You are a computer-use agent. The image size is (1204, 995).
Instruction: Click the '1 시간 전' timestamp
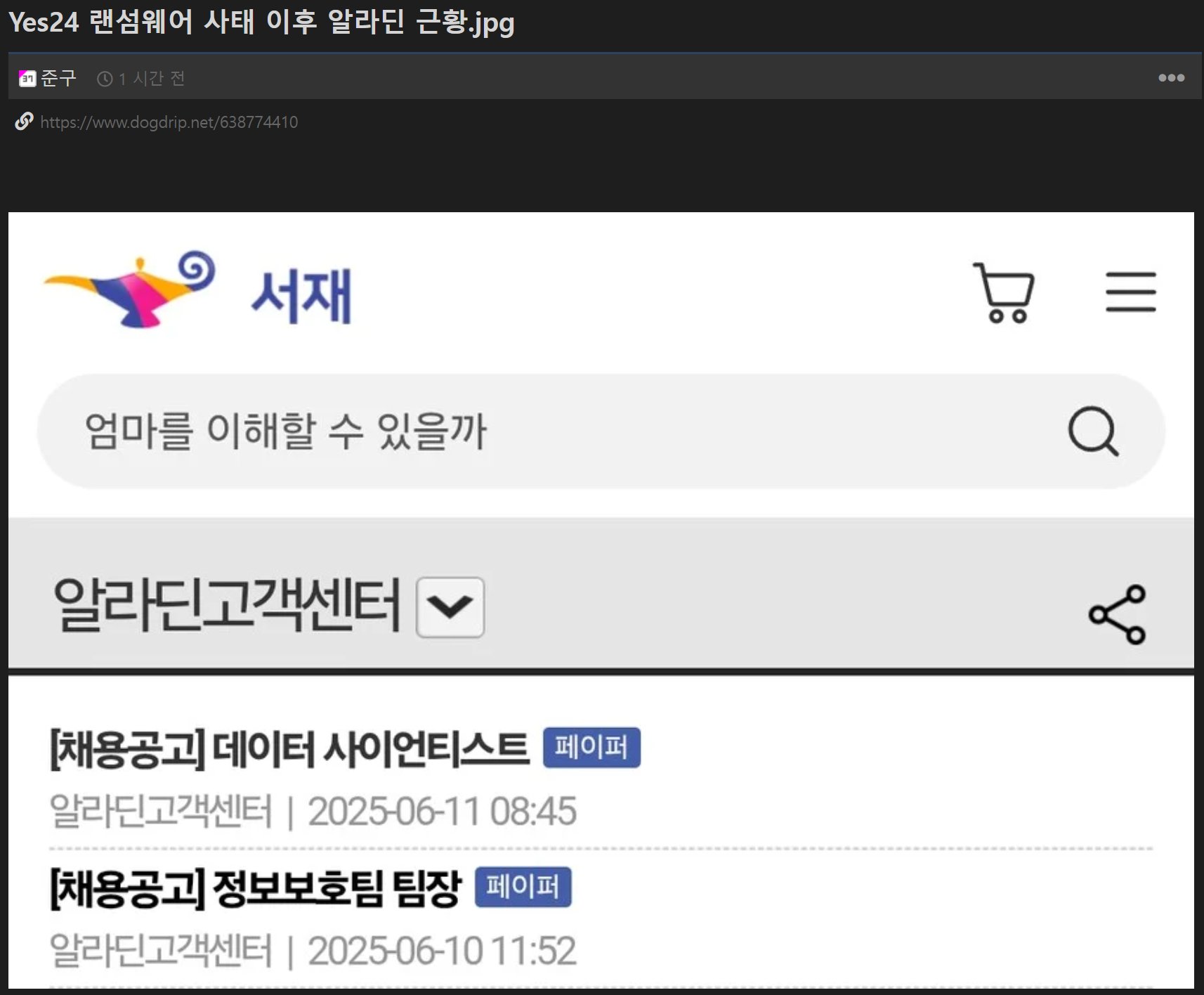point(152,79)
